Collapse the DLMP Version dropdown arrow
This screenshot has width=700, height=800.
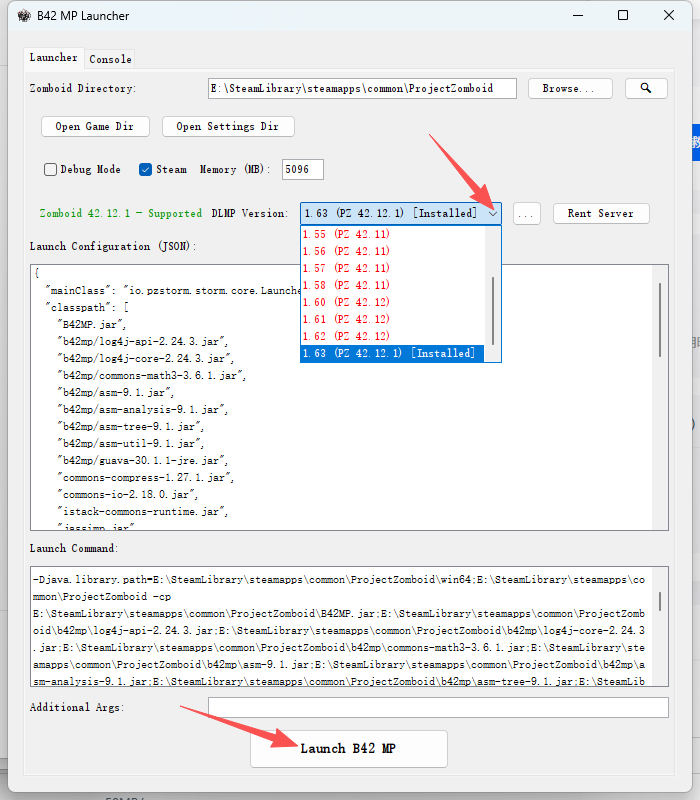[x=492, y=213]
